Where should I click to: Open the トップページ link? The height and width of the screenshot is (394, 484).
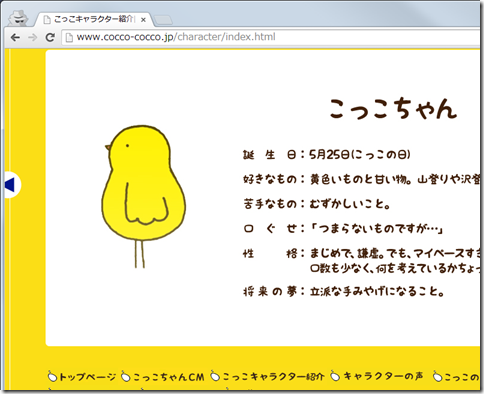[87, 377]
